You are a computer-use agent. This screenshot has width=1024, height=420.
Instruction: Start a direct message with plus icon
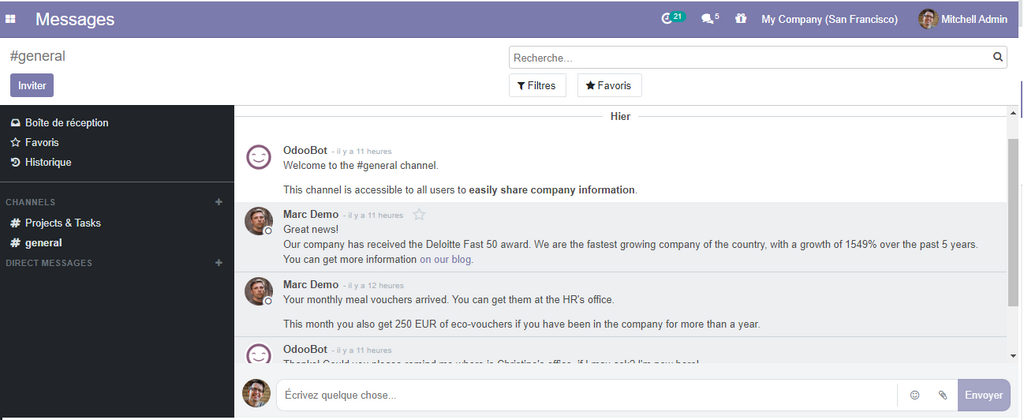pos(219,263)
